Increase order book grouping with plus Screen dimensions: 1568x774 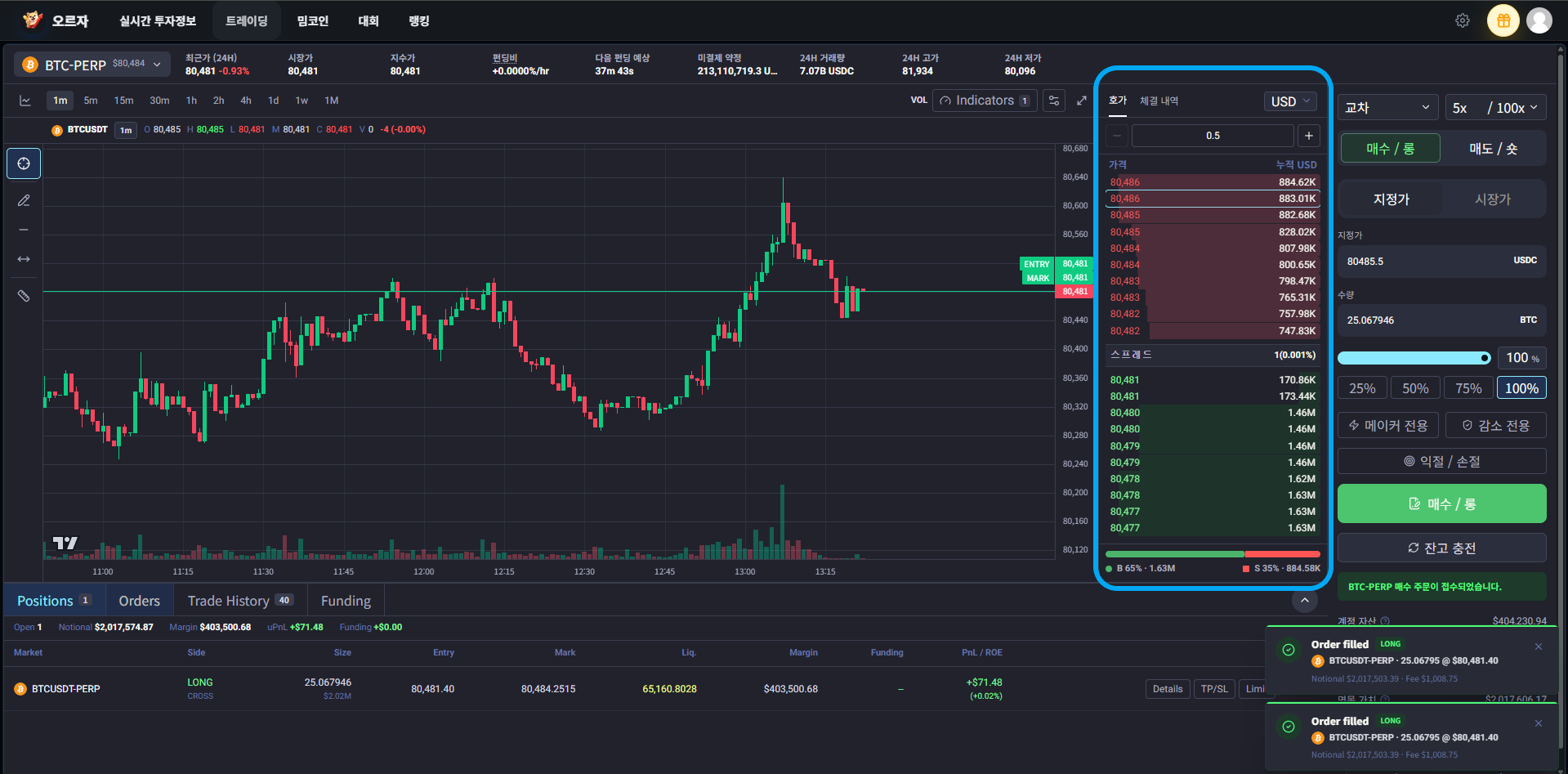pyautogui.click(x=1309, y=136)
